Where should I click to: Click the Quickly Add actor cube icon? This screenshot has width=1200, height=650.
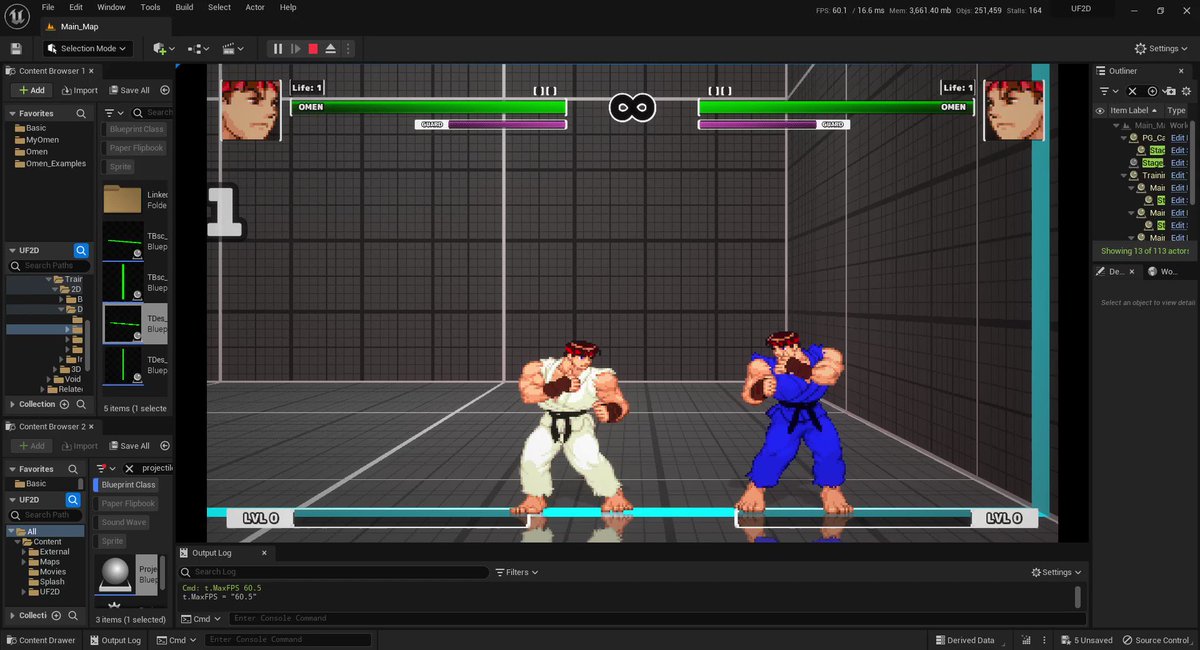point(159,48)
